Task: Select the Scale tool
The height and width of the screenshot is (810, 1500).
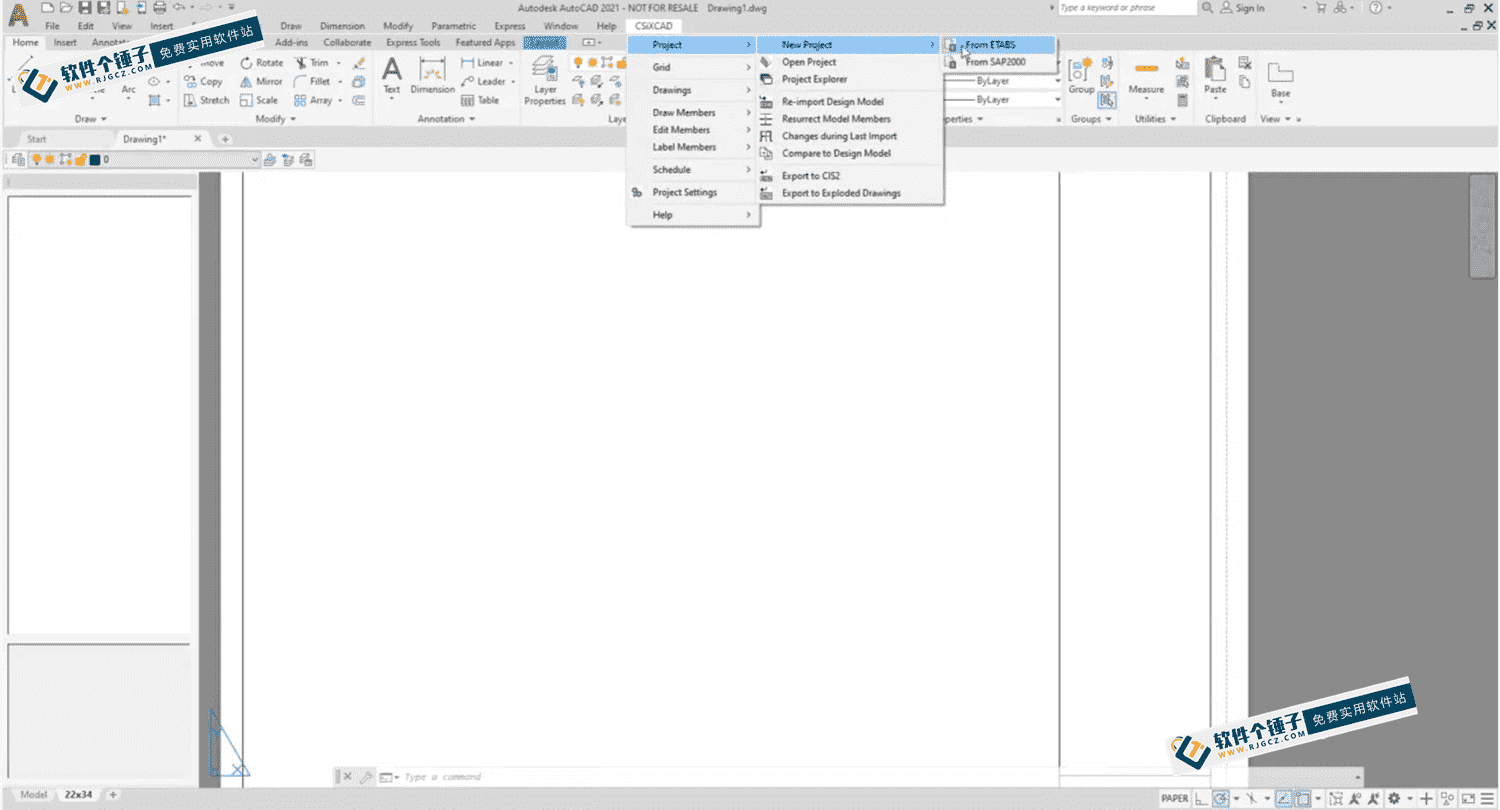Action: 260,100
